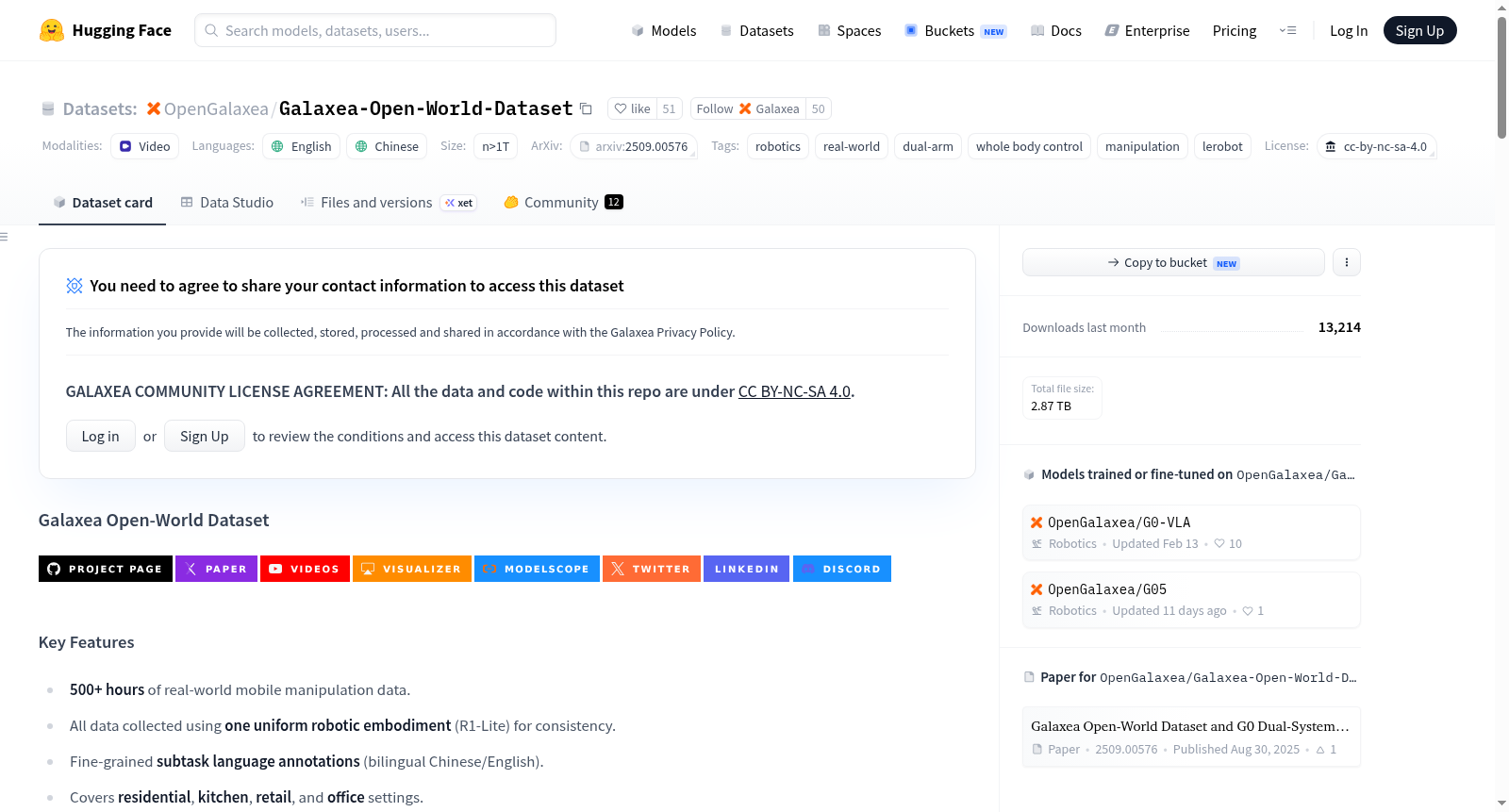1509x812 pixels.
Task: Select the manipulation tag
Action: click(1142, 146)
